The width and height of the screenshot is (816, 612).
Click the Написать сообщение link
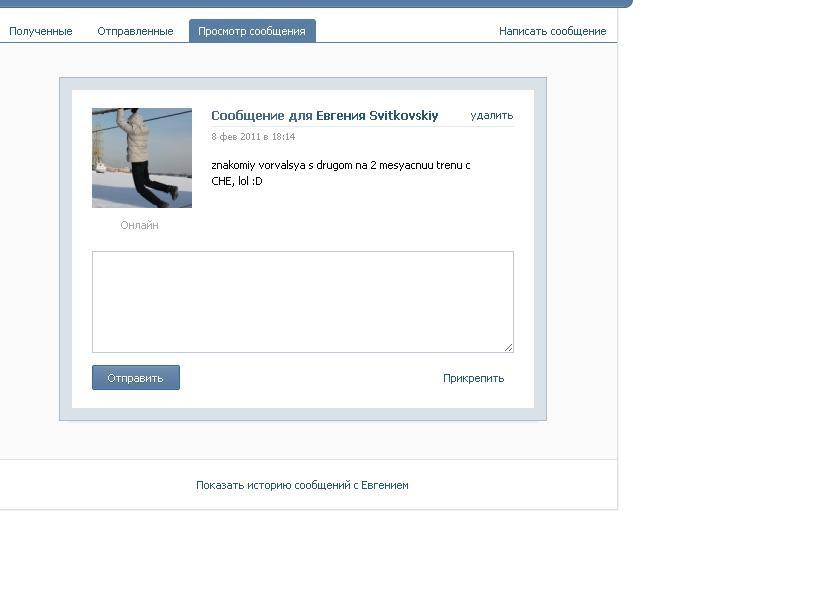pyautogui.click(x=553, y=31)
